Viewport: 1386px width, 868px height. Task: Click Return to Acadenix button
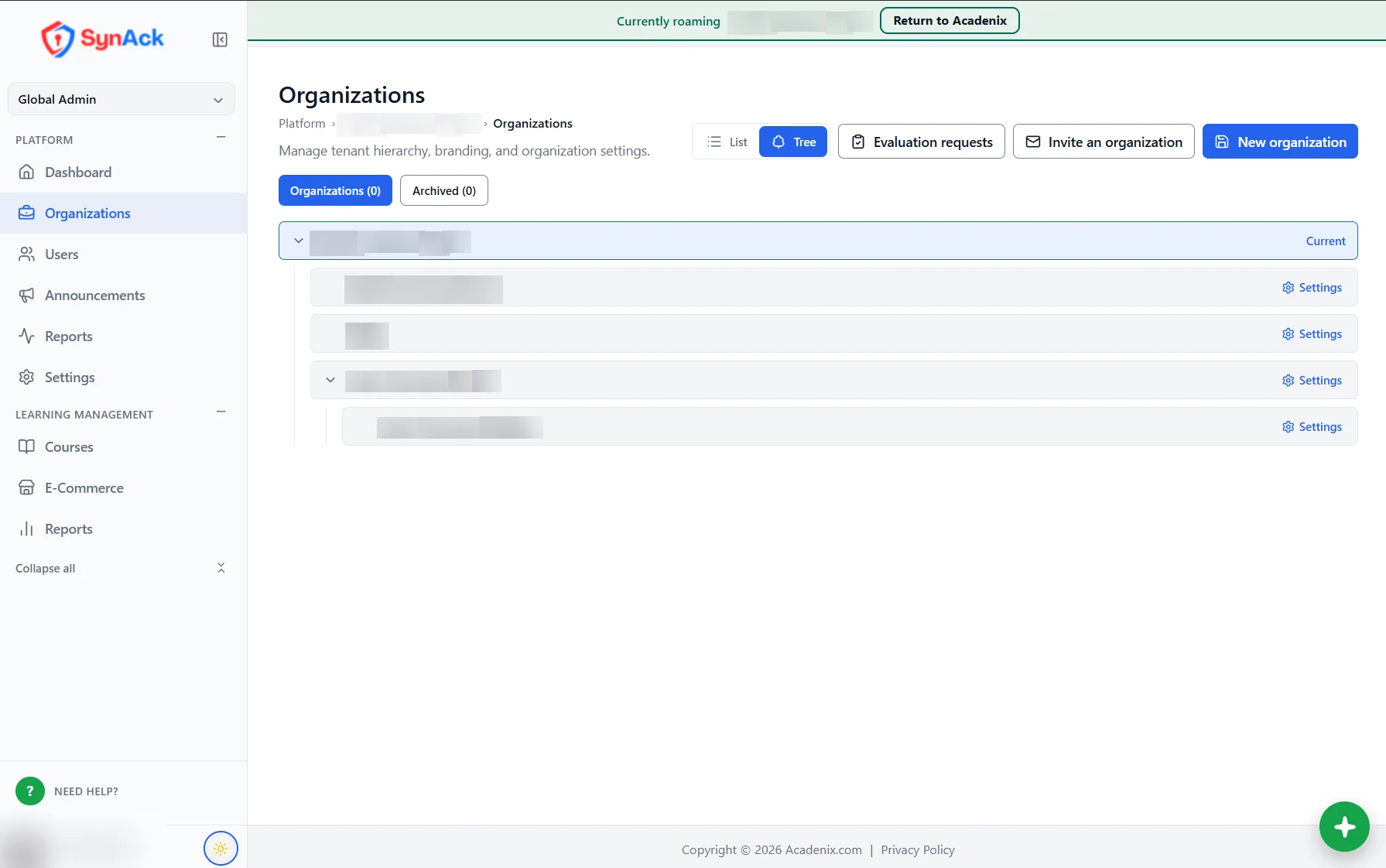[950, 21]
